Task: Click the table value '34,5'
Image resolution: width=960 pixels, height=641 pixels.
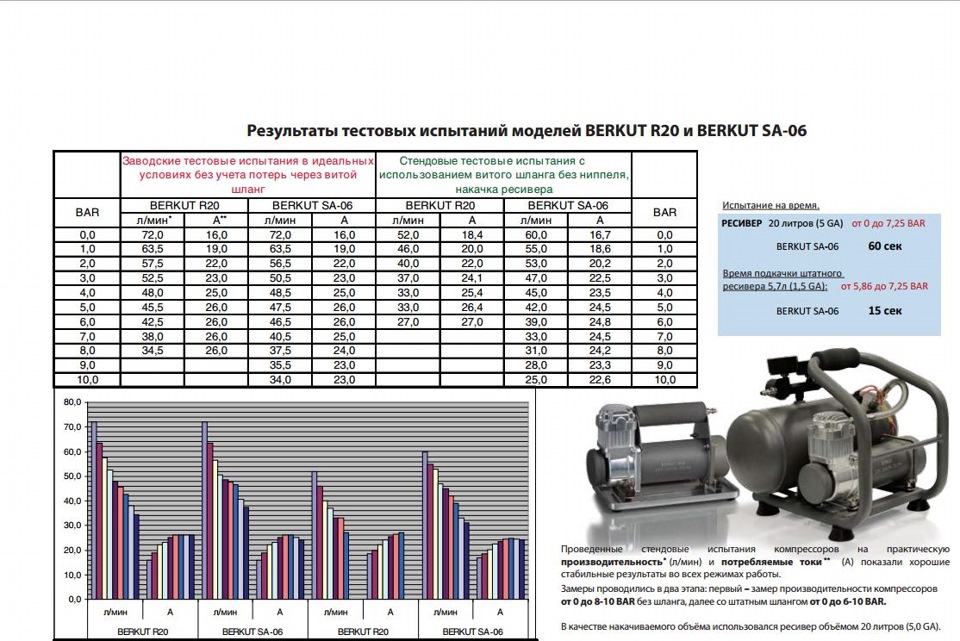Action: click(x=152, y=351)
